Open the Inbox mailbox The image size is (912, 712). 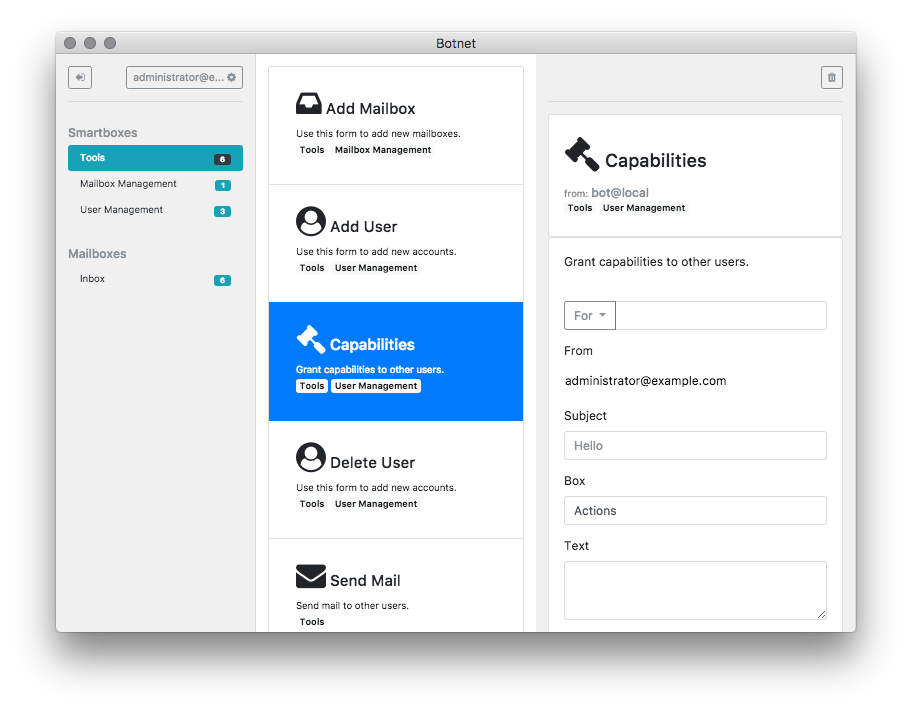point(155,279)
